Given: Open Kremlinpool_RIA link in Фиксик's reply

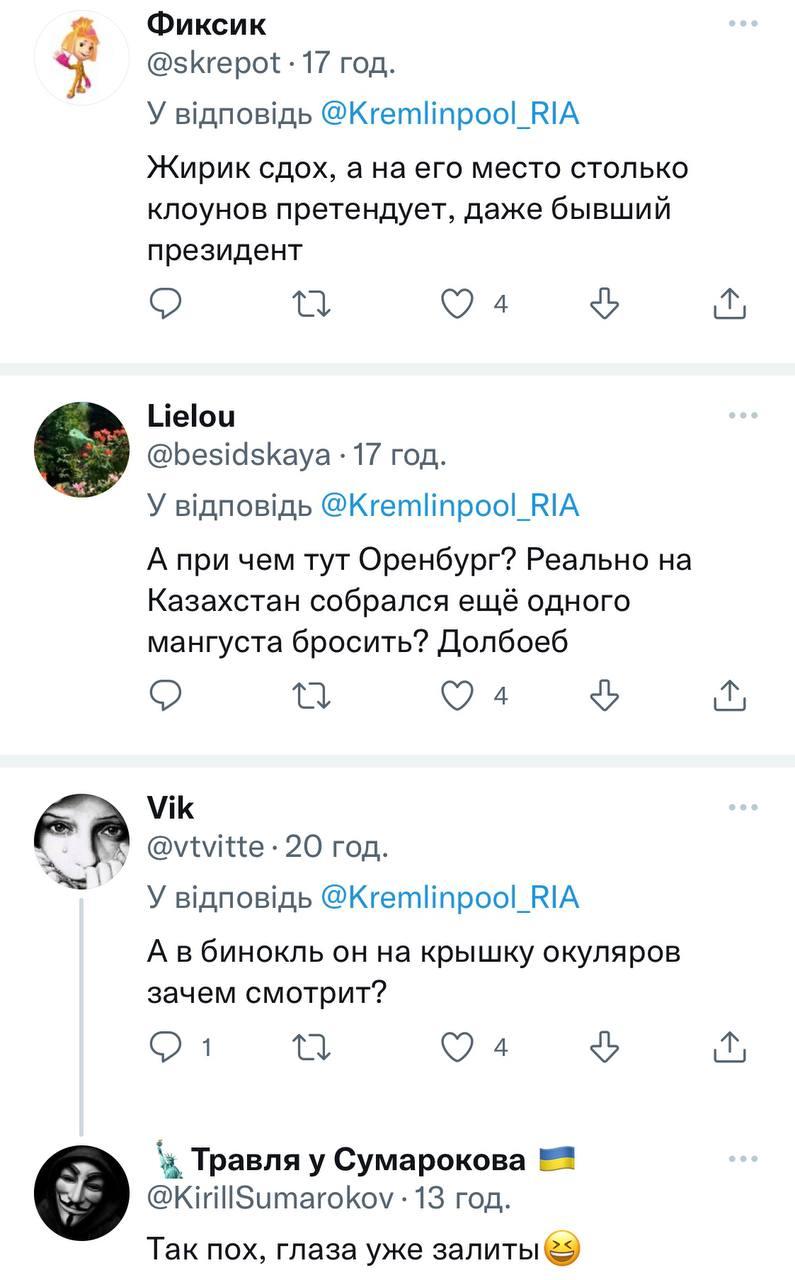Looking at the screenshot, I should (449, 114).
